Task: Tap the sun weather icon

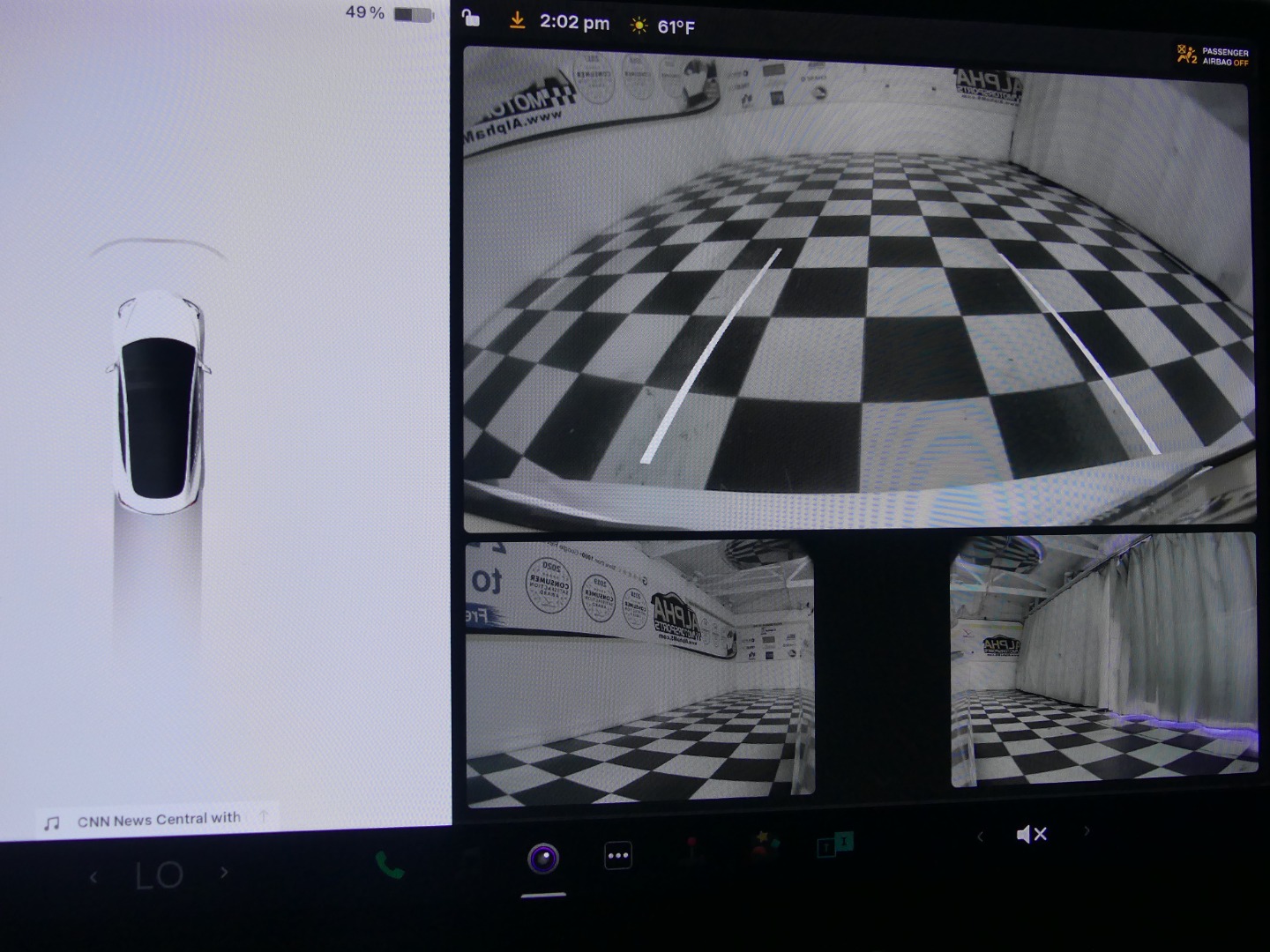Action: click(639, 26)
